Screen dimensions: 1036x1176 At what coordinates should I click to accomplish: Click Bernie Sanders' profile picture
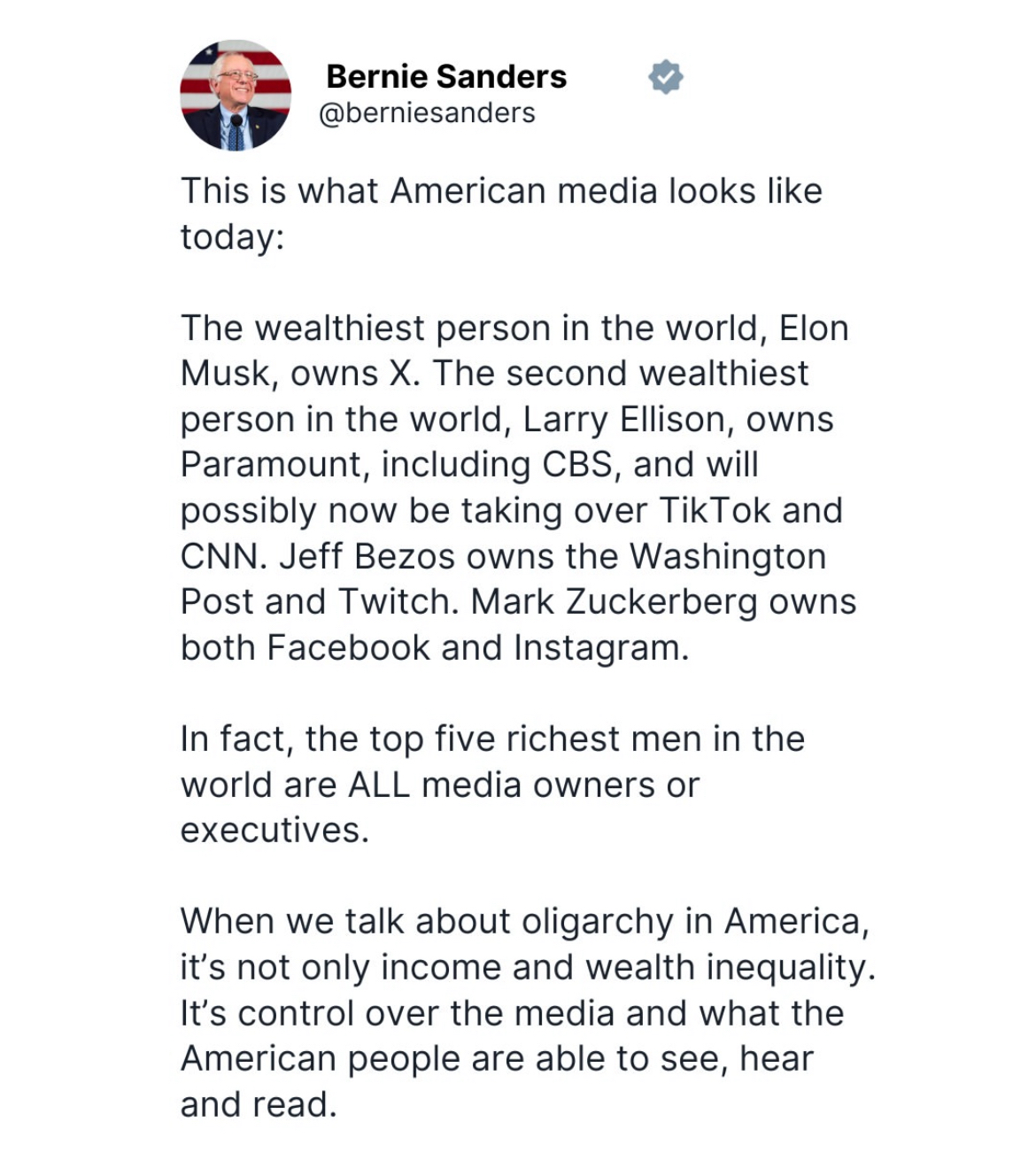[x=236, y=95]
